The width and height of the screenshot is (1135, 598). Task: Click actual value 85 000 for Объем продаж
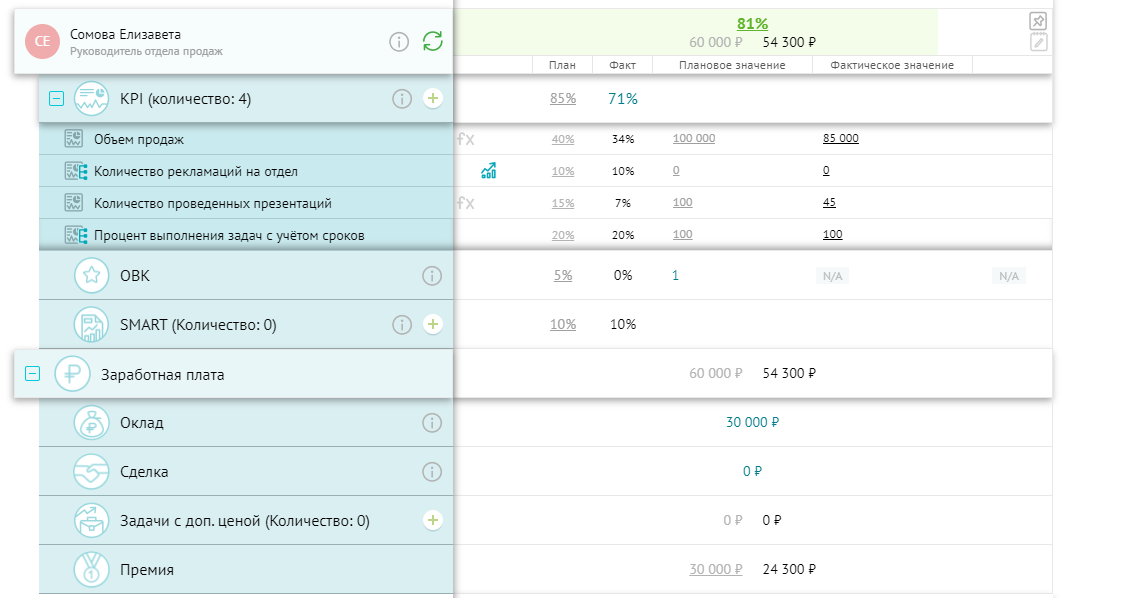click(x=841, y=138)
